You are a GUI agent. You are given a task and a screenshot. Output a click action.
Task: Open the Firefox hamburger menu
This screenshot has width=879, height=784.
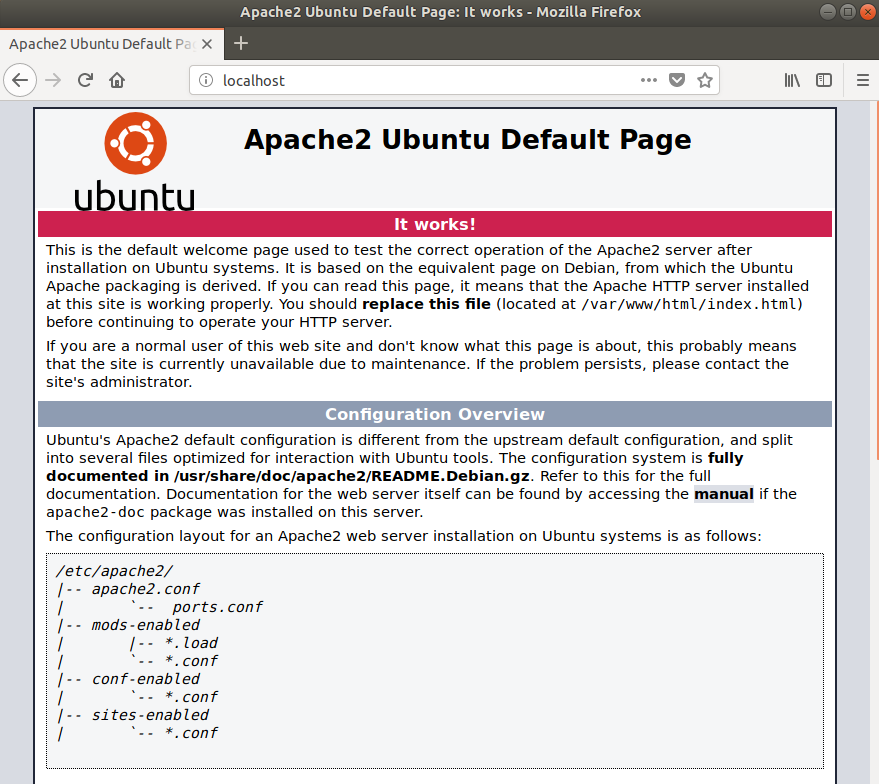pyautogui.click(x=863, y=80)
